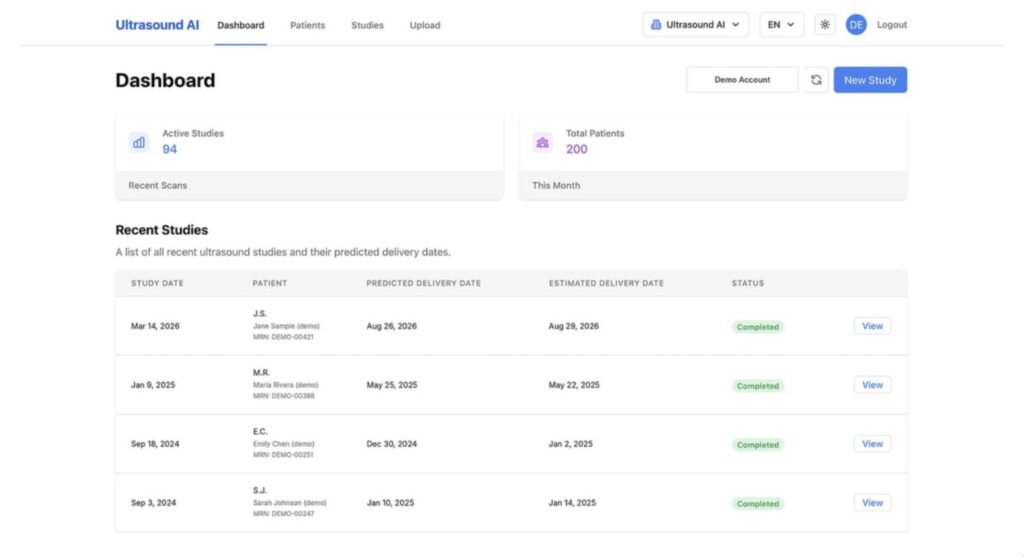Click predicted date Dec 30, 2024

click(x=391, y=443)
